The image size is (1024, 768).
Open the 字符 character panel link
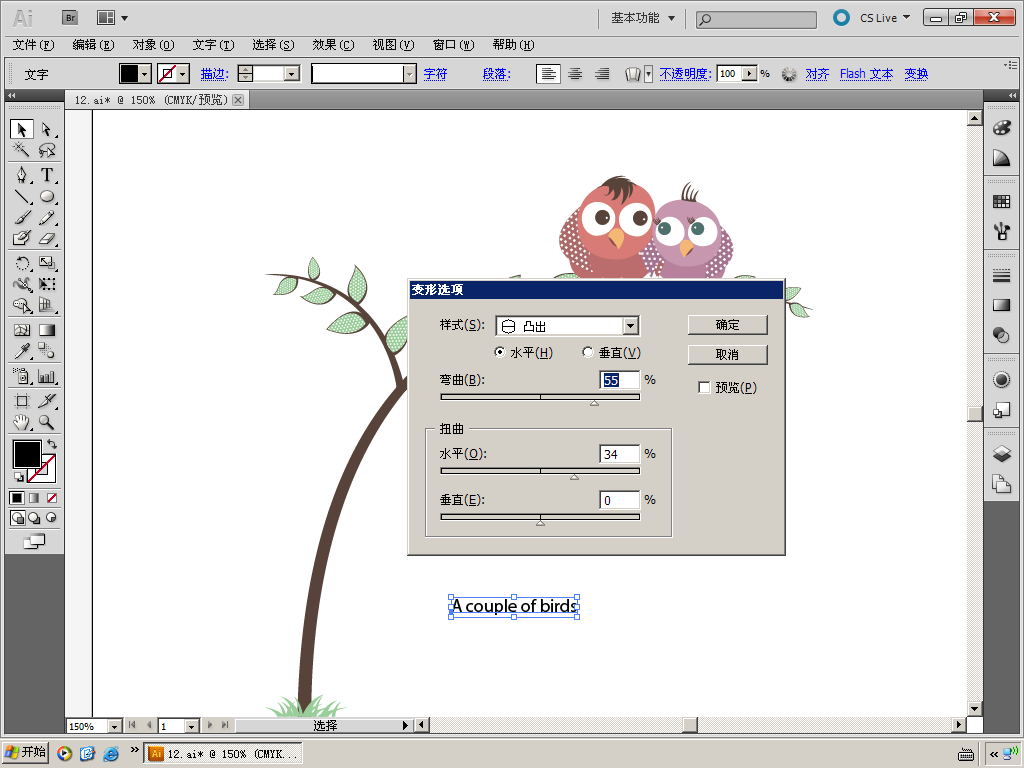tap(436, 74)
